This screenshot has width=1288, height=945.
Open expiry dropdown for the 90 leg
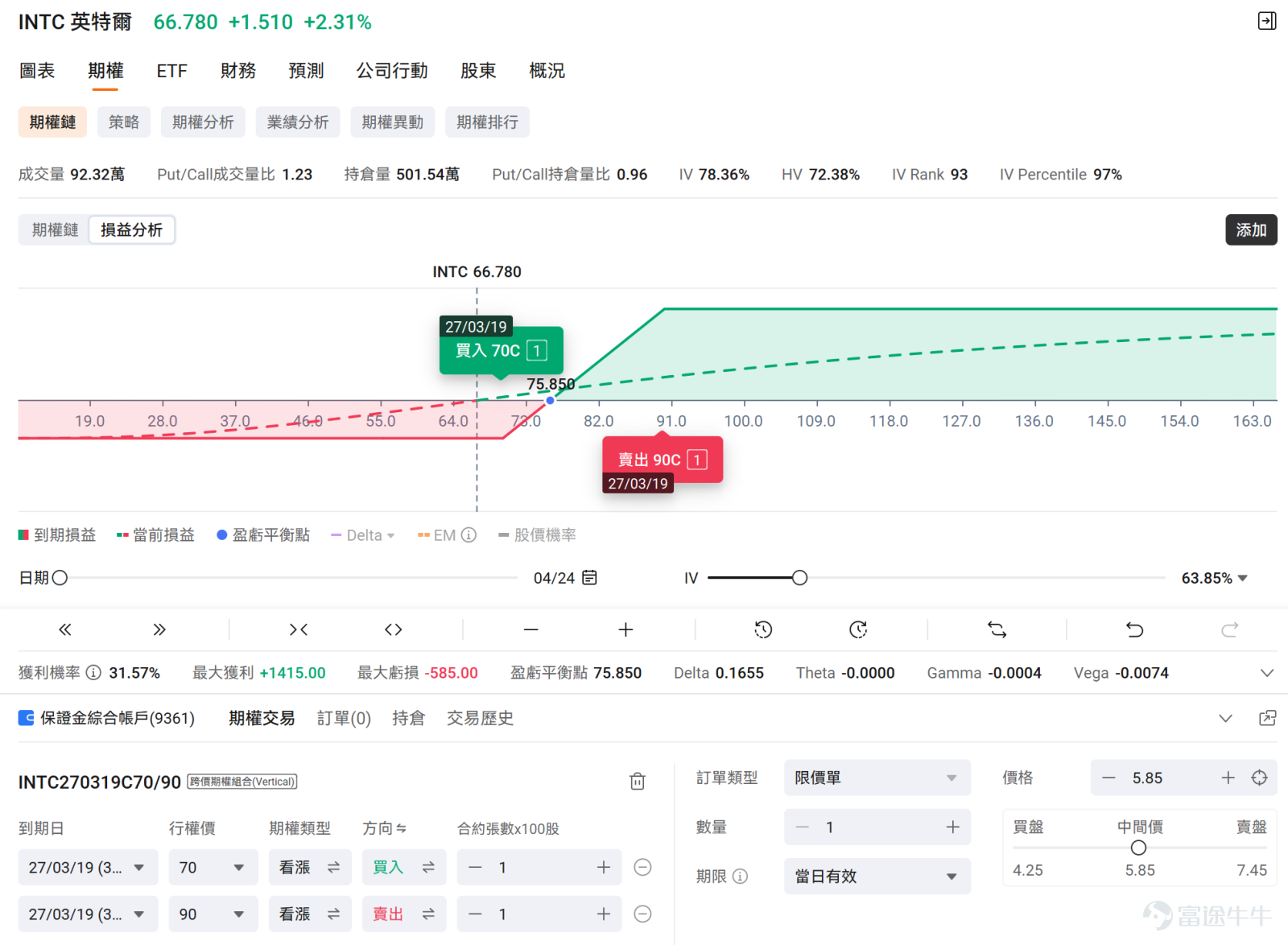point(88,914)
